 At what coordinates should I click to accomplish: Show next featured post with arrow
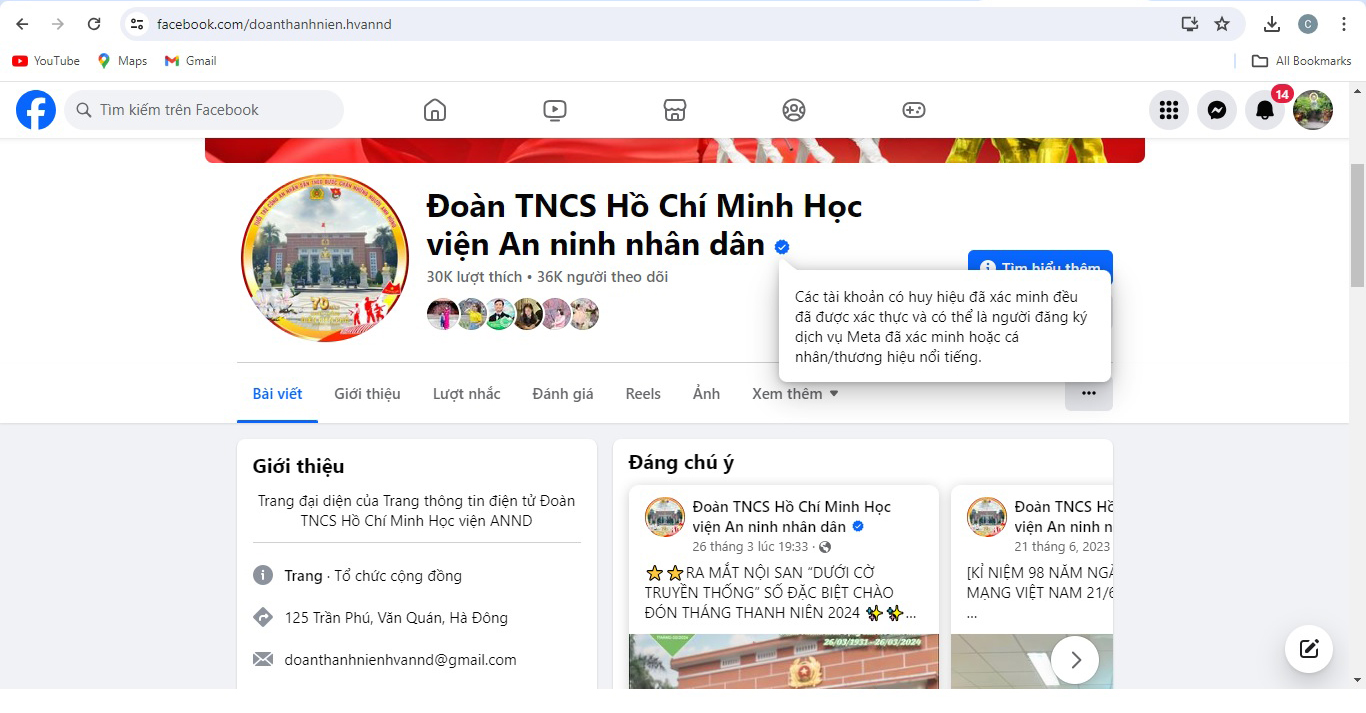point(1075,660)
